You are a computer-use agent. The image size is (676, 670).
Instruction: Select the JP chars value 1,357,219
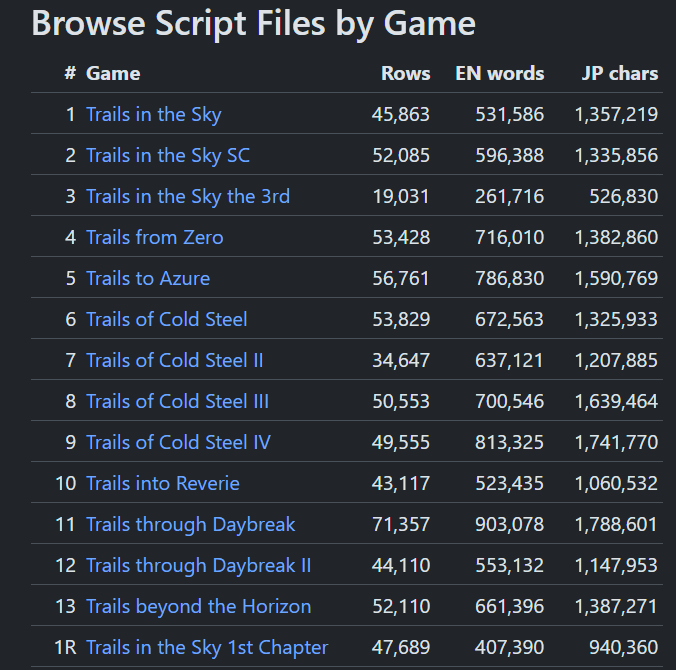coord(617,115)
